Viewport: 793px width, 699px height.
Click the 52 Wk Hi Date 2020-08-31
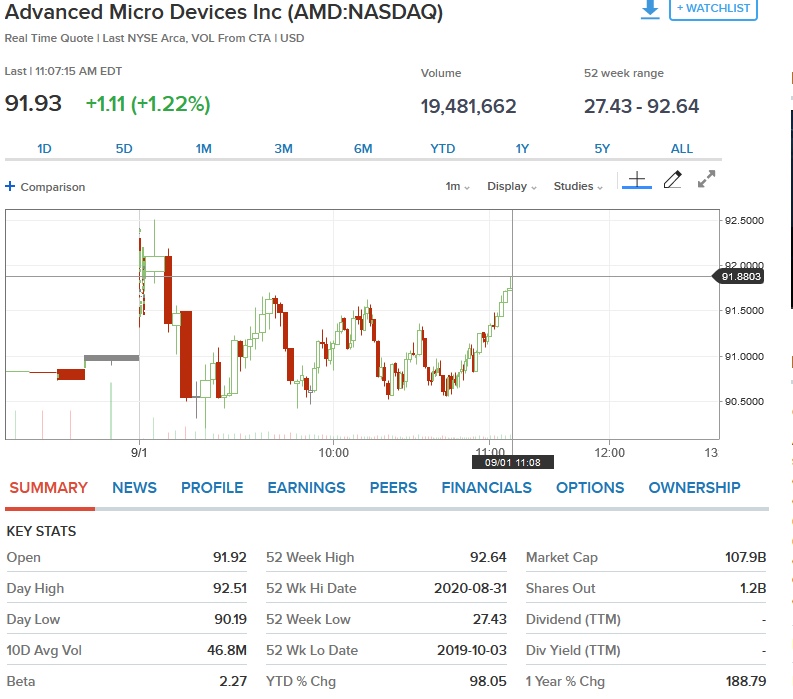coord(470,588)
